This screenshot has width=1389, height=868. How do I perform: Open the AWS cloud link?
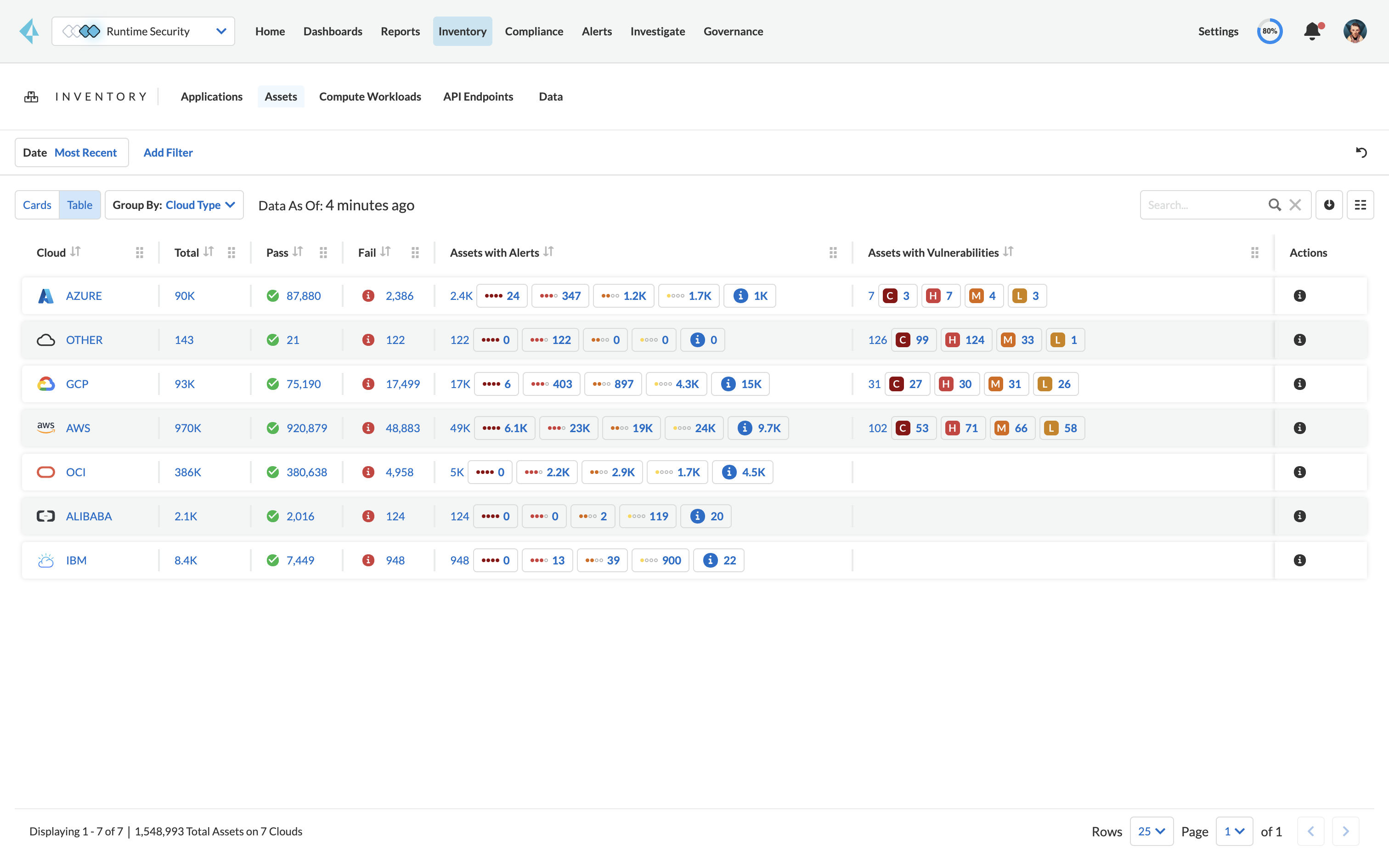[x=78, y=428]
